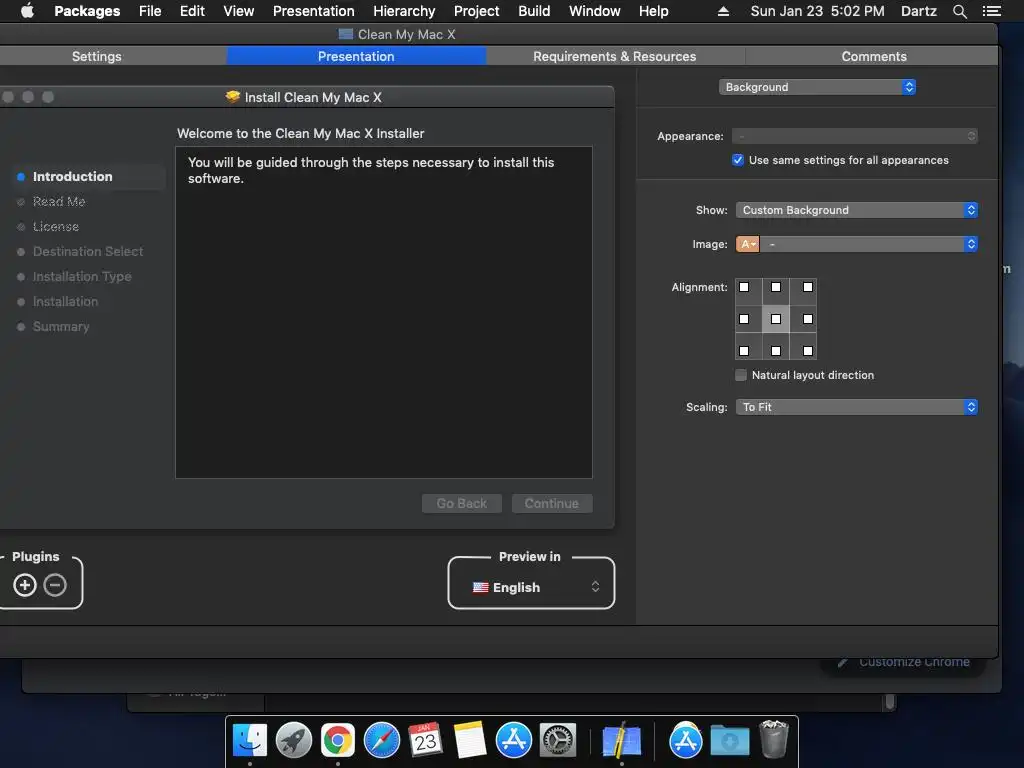This screenshot has height=768, width=1024.
Task: Open Spotlight search in menu bar
Action: tap(959, 11)
